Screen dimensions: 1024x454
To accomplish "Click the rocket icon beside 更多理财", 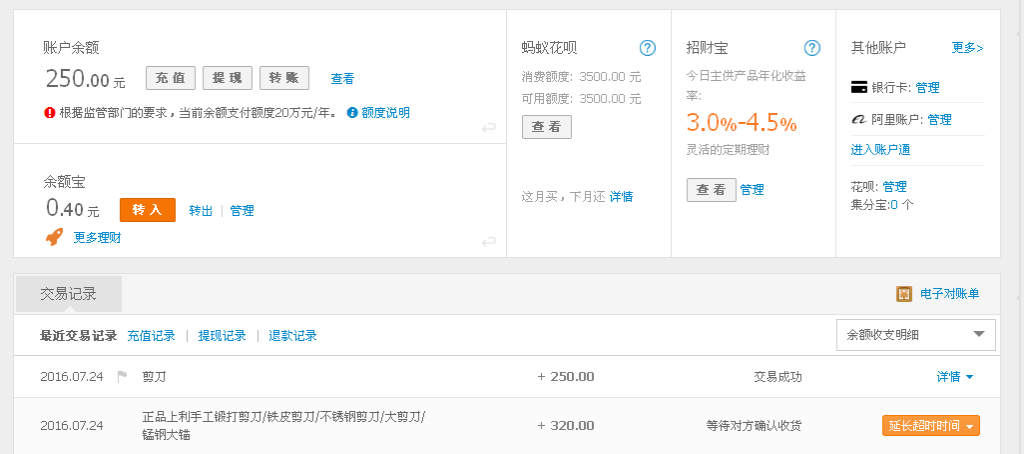I will (55, 237).
